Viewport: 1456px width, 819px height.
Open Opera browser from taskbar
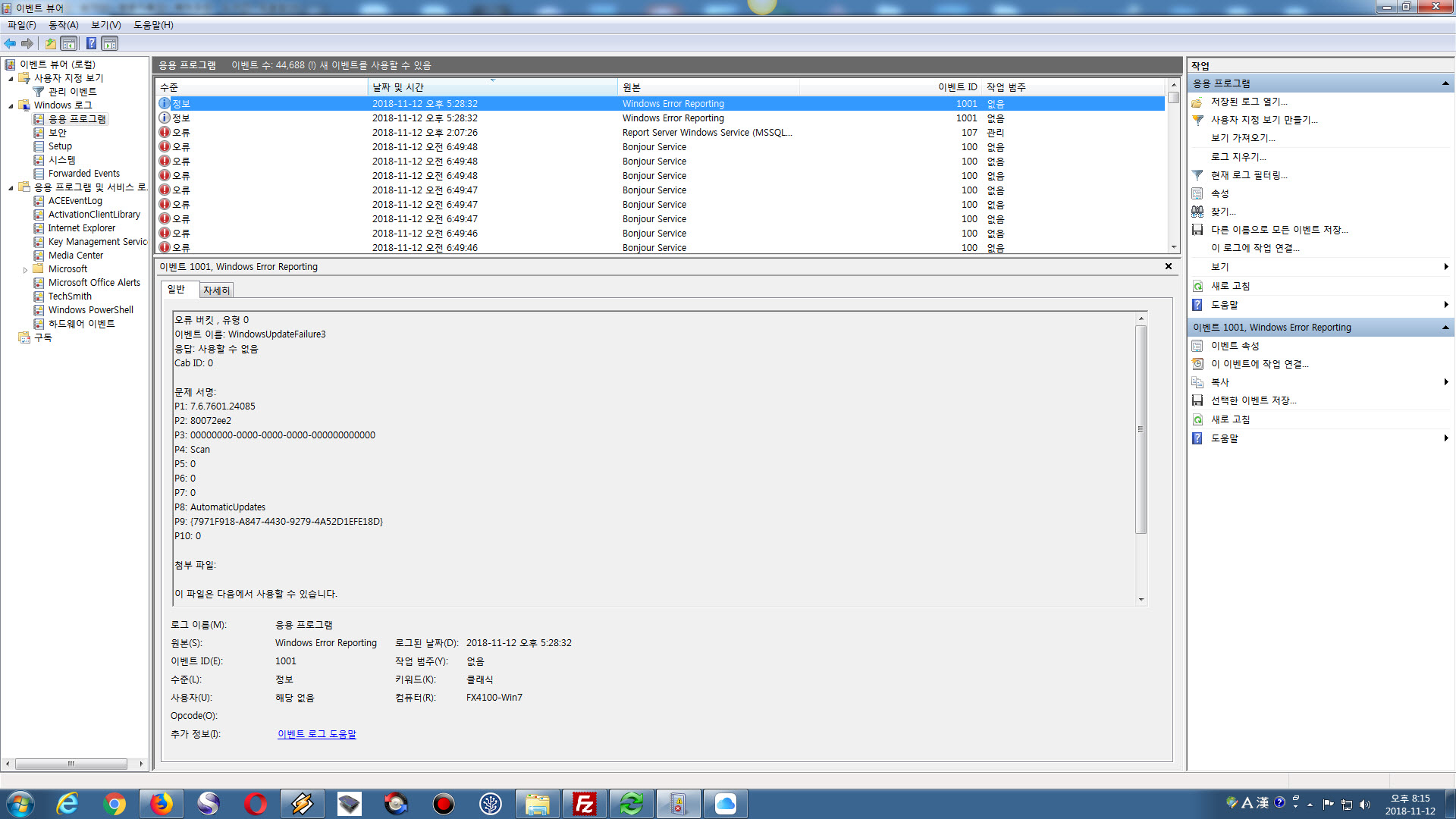point(256,804)
